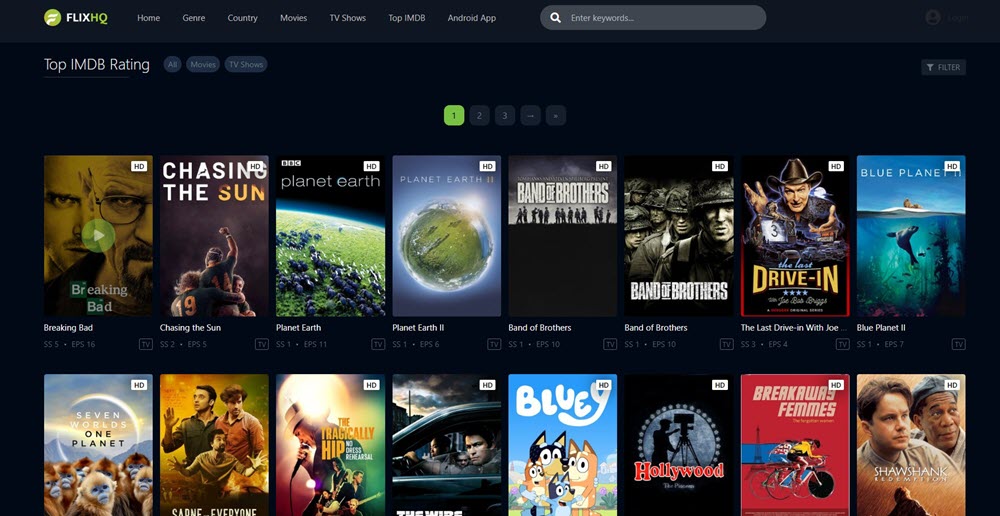Click the search magnifier icon

tap(555, 18)
